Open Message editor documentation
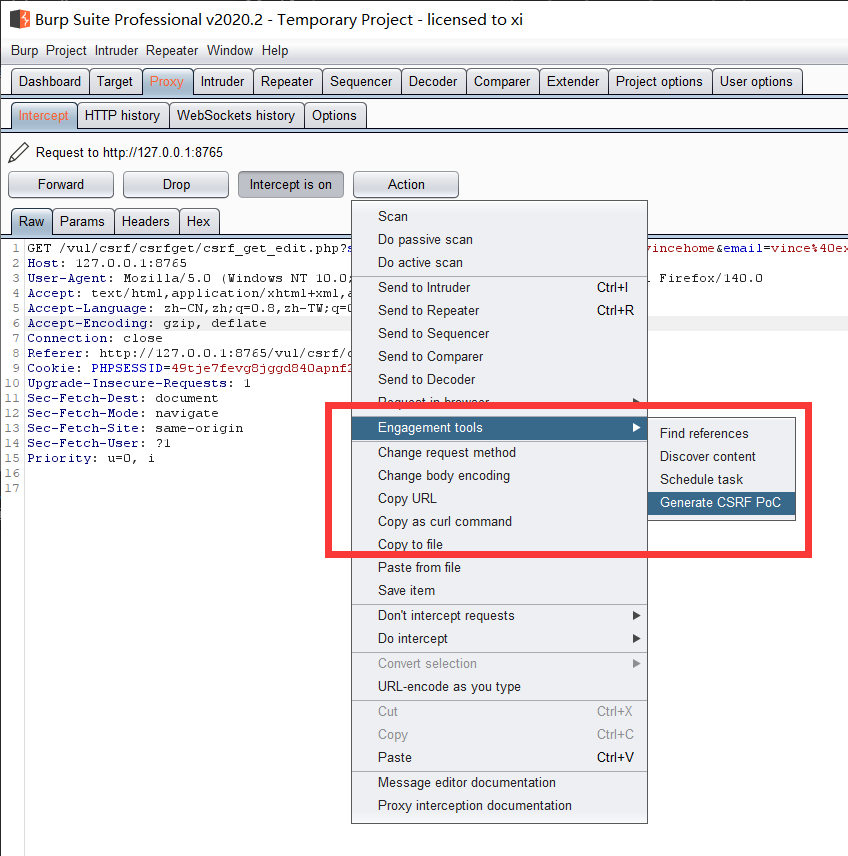Screen dimensions: 848x856 click(x=499, y=782)
